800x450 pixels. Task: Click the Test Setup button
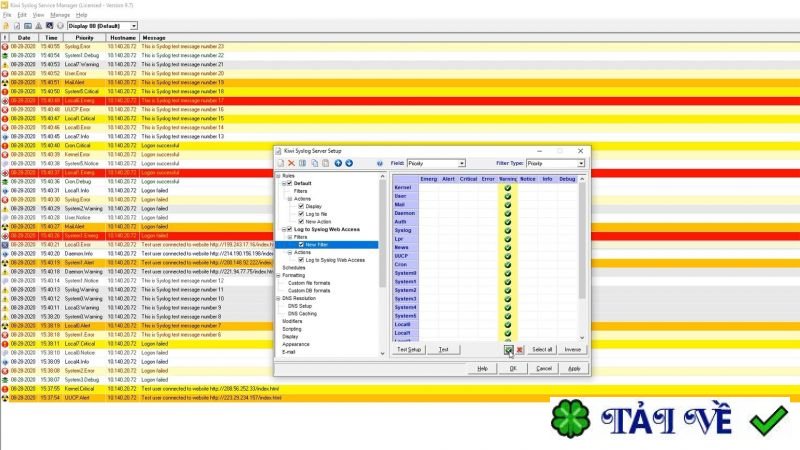pyautogui.click(x=409, y=349)
